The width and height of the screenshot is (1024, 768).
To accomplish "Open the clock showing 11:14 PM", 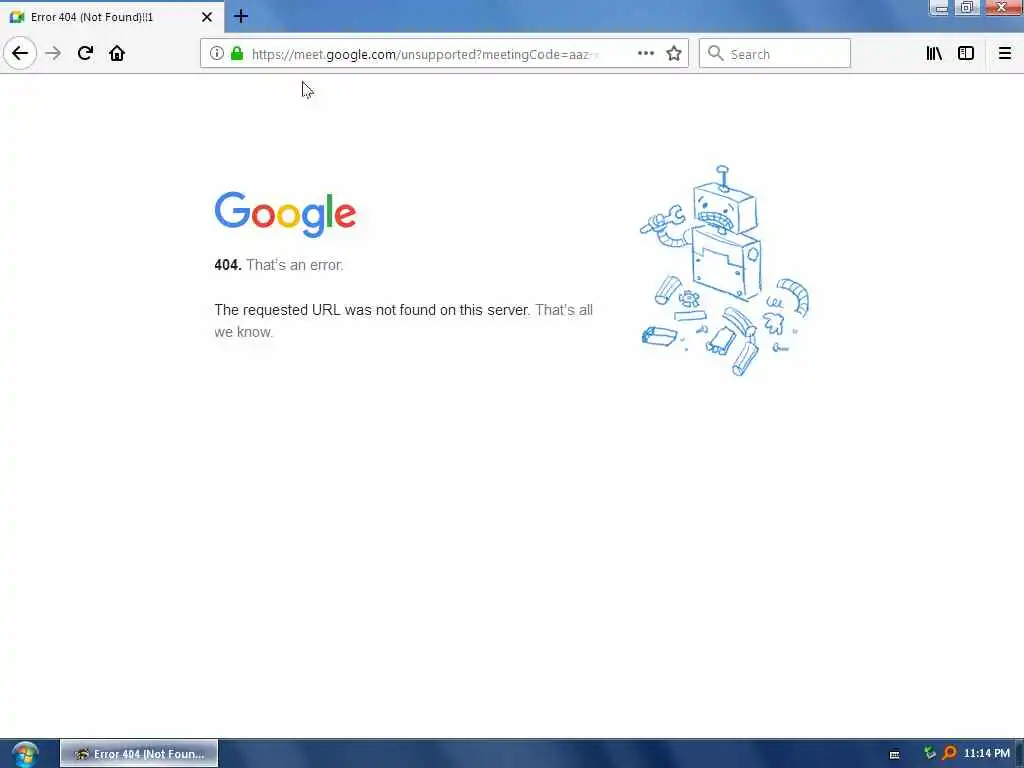I will pos(987,753).
